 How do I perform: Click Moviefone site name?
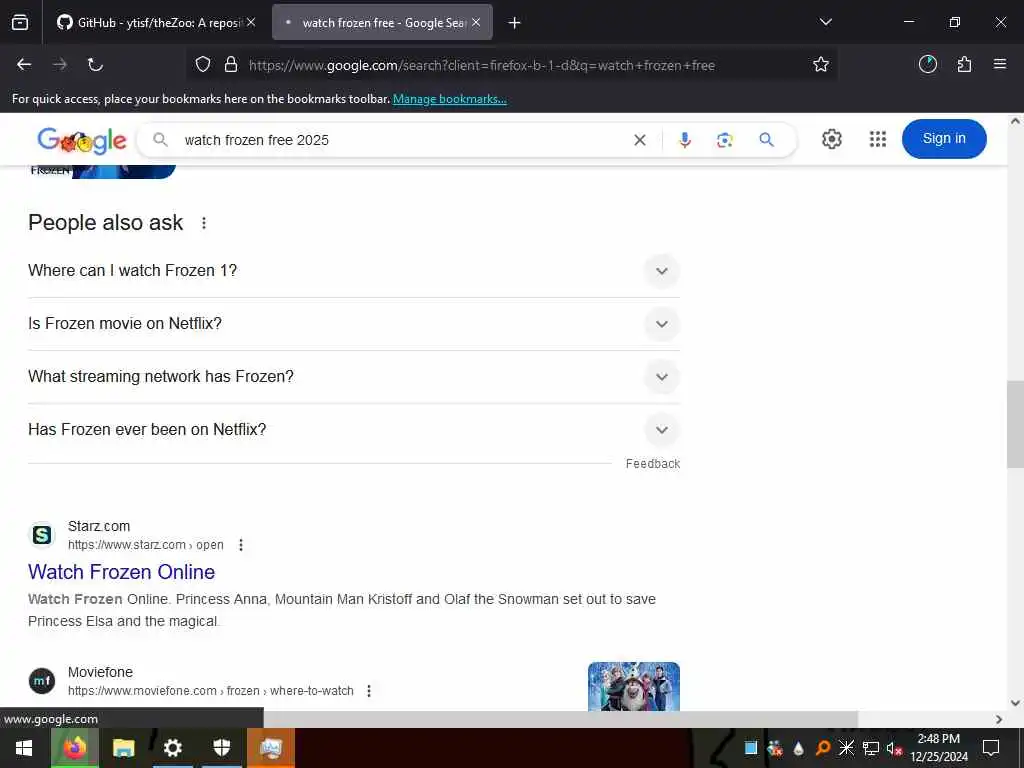pyautogui.click(x=100, y=673)
